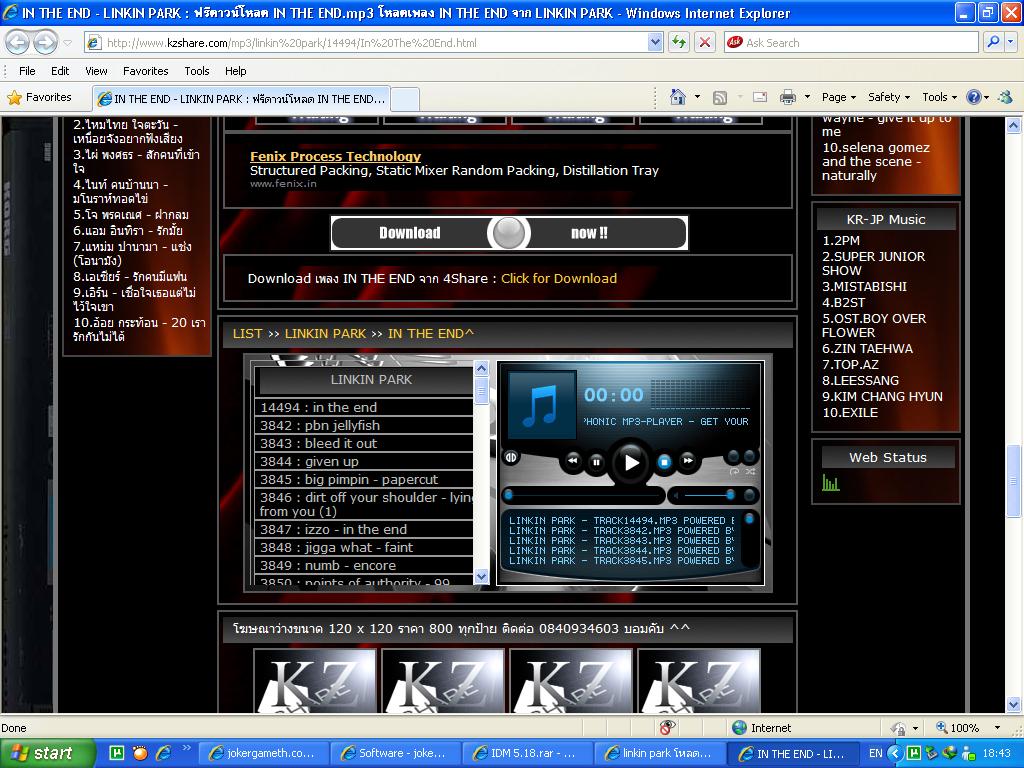The height and width of the screenshot is (768, 1024).
Task: Open the Tools command bar dropdown
Action: click(x=940, y=97)
